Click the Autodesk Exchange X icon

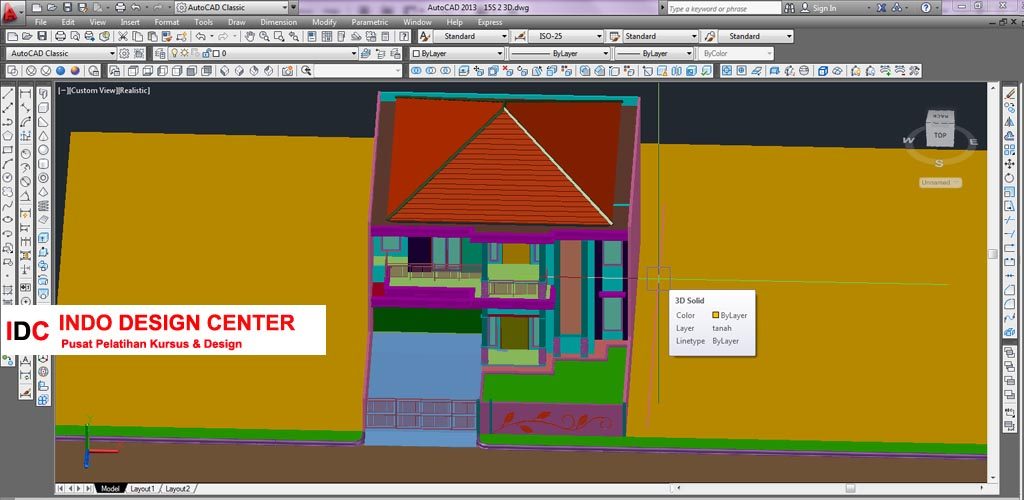coord(880,8)
